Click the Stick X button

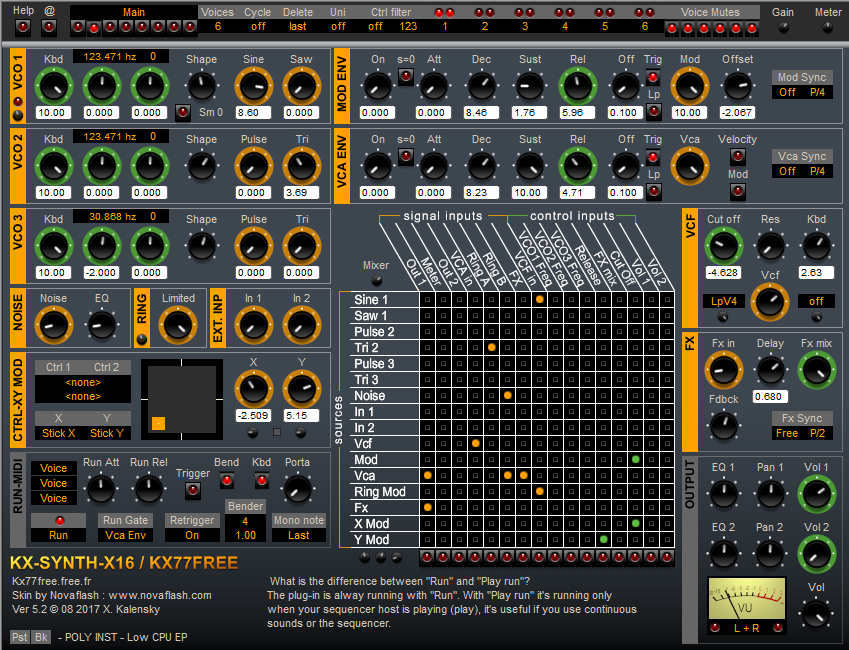tap(58, 433)
